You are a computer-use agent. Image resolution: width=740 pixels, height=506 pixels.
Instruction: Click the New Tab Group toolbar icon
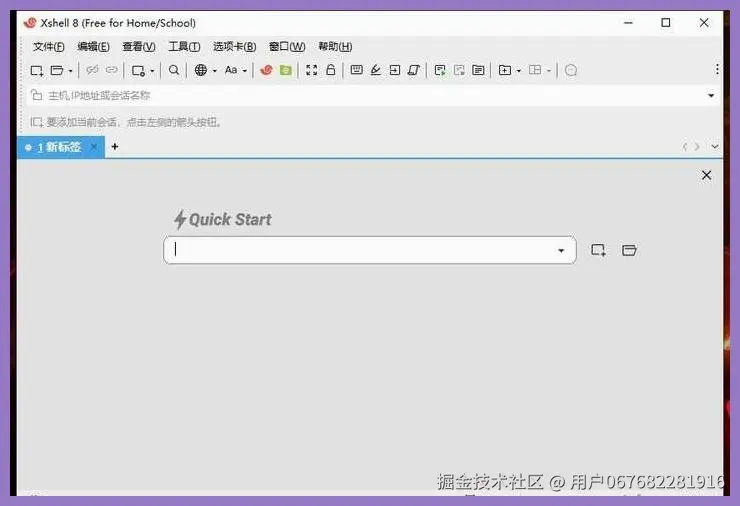click(x=505, y=70)
